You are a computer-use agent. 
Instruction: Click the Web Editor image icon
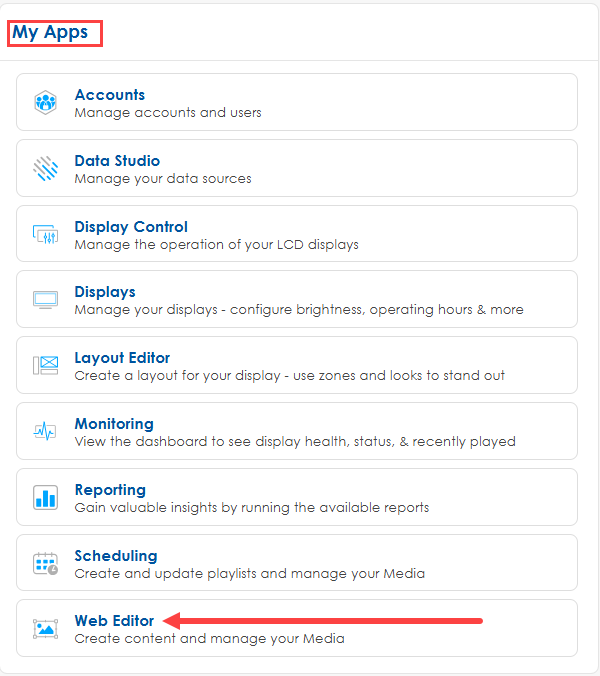pos(45,629)
